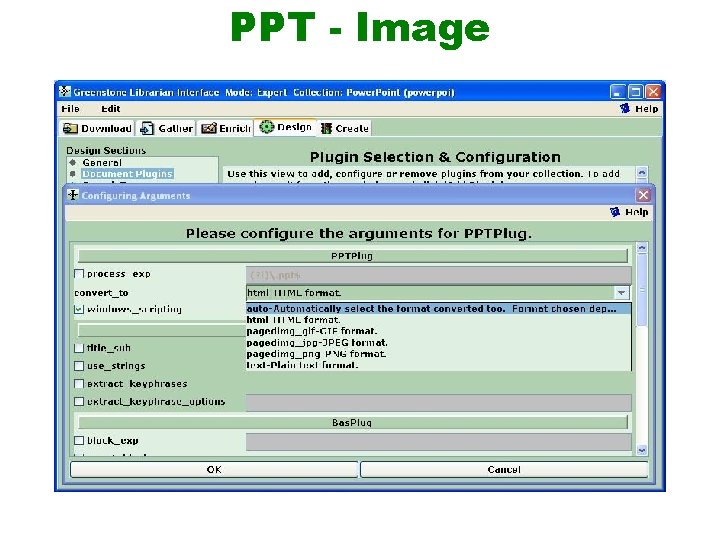Image resolution: width=720 pixels, height=540 pixels.
Task: Click the process_exp text field
Action: pos(439,275)
